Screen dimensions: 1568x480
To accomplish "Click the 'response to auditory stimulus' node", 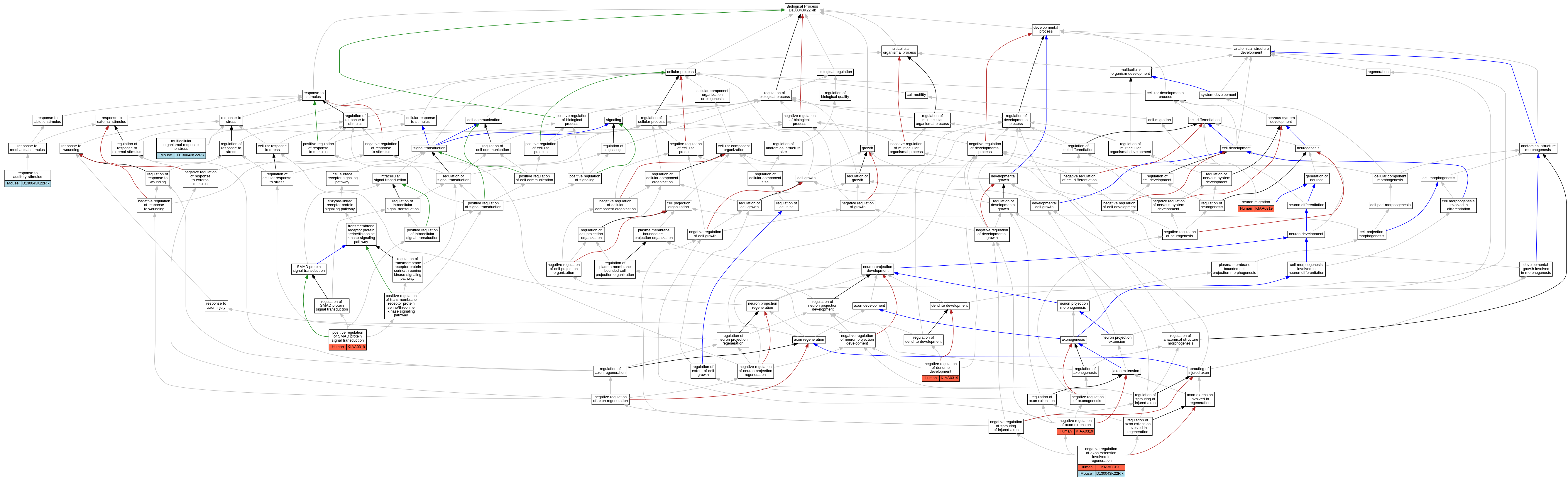I will tap(27, 178).
